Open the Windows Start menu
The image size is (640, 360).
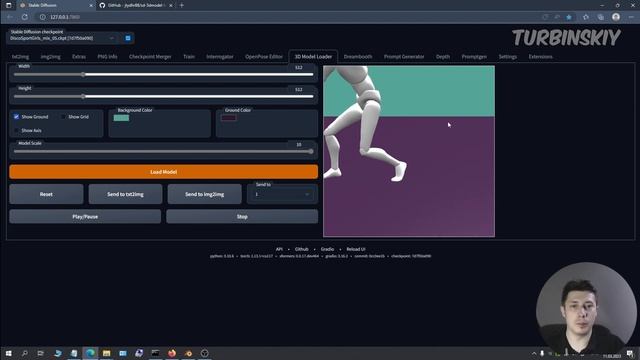[8, 353]
